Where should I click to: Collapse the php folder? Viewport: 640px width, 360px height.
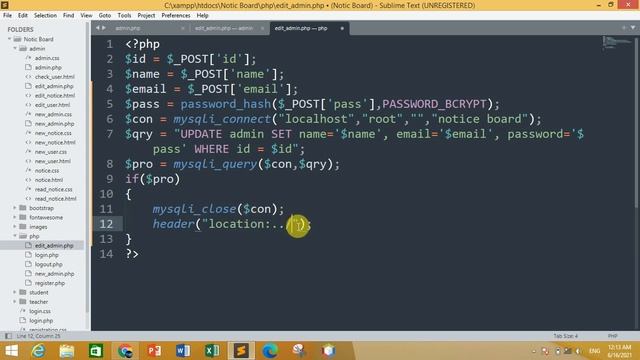point(15,236)
